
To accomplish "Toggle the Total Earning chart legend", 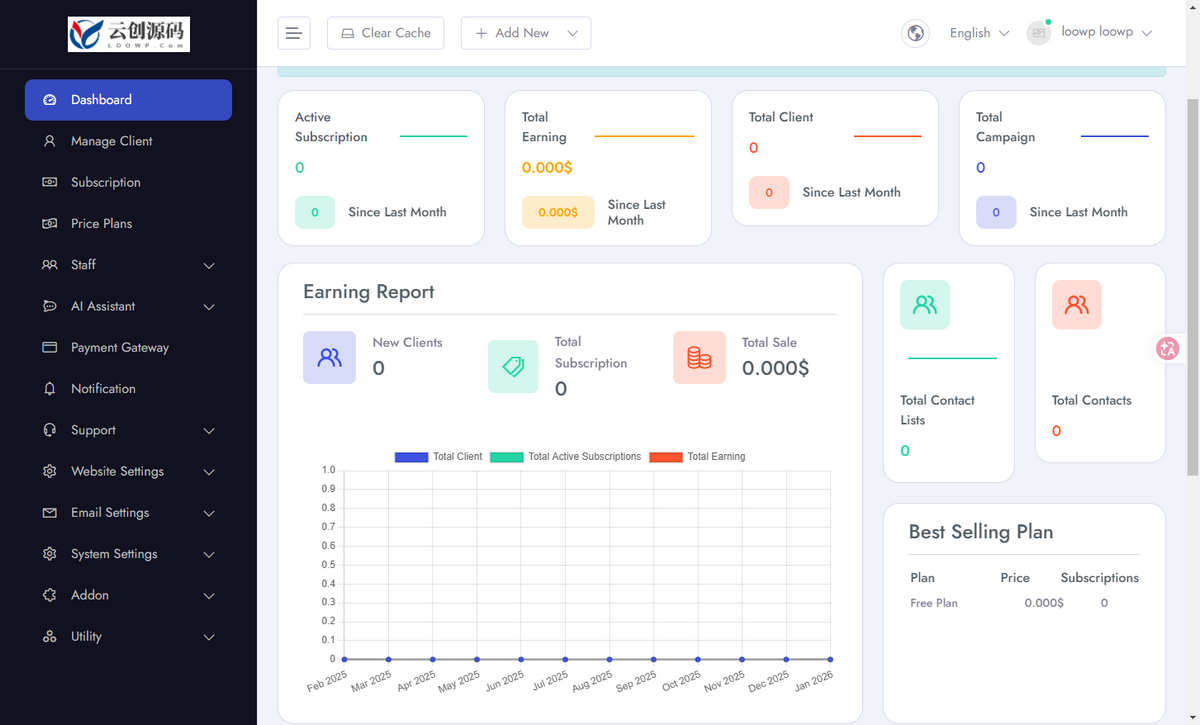I will [697, 457].
